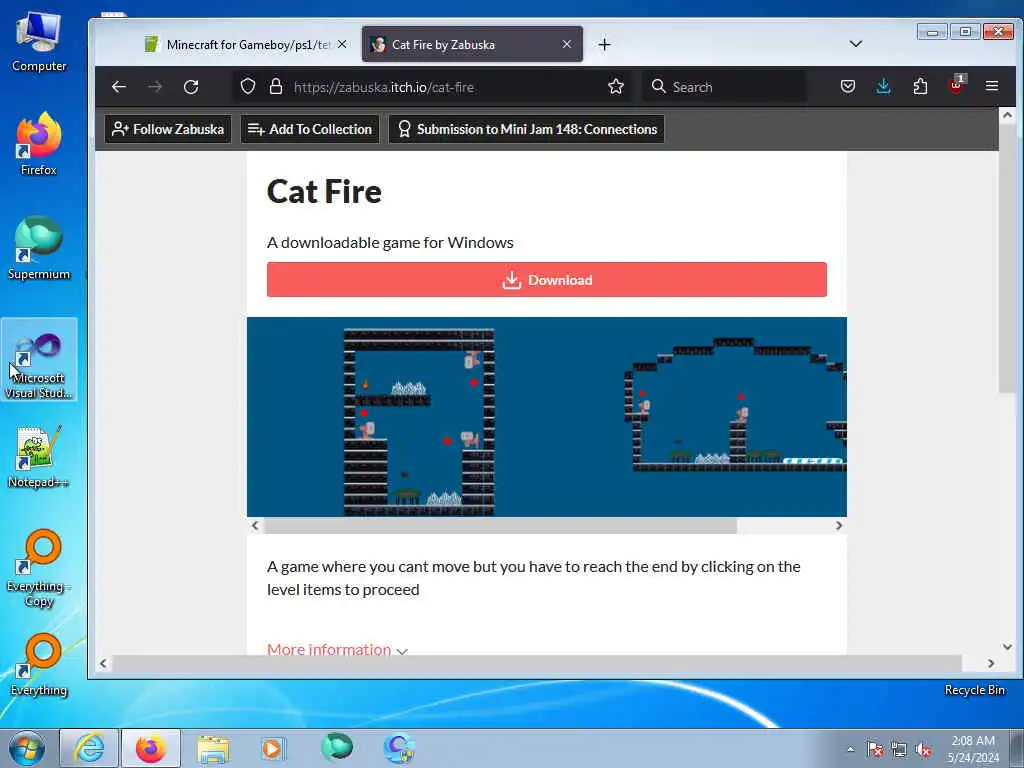
Task: Open the Firefox hamburger application menu
Action: 991,86
